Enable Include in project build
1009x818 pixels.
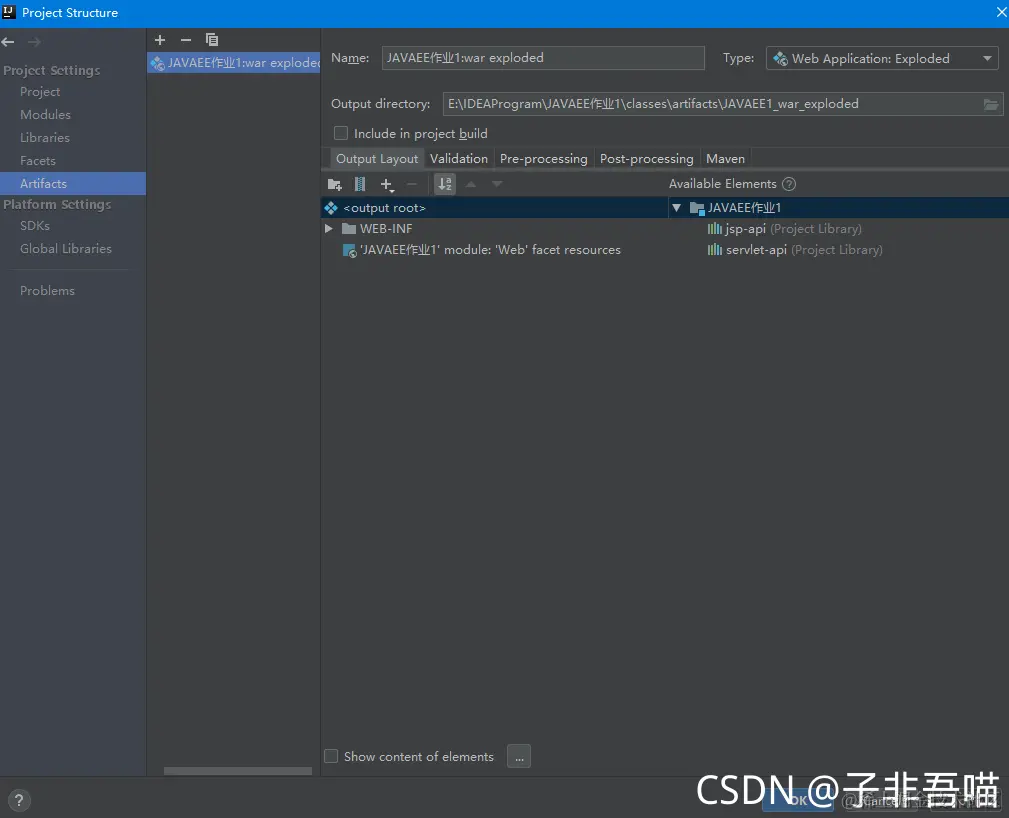tap(340, 133)
